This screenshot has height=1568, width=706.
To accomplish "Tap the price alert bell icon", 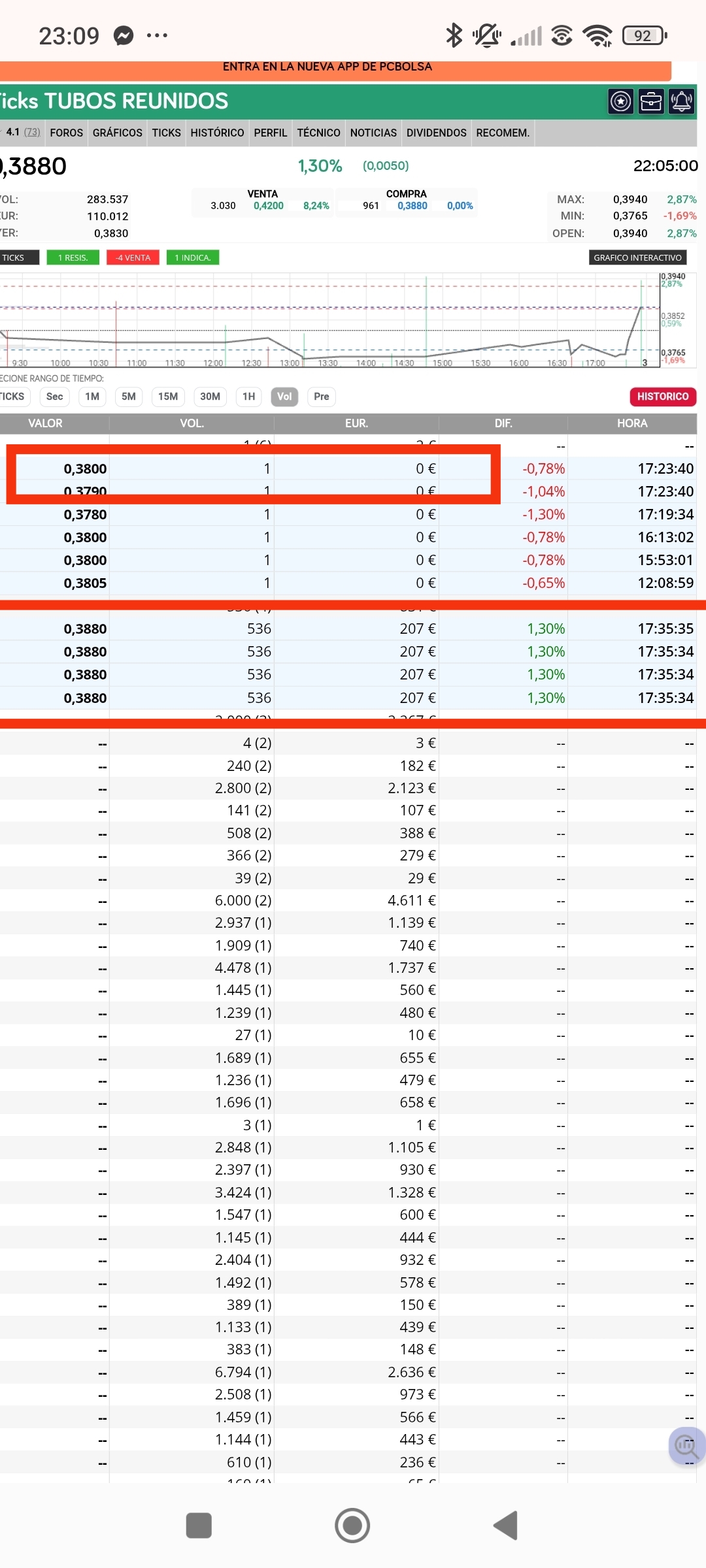I will click(681, 101).
